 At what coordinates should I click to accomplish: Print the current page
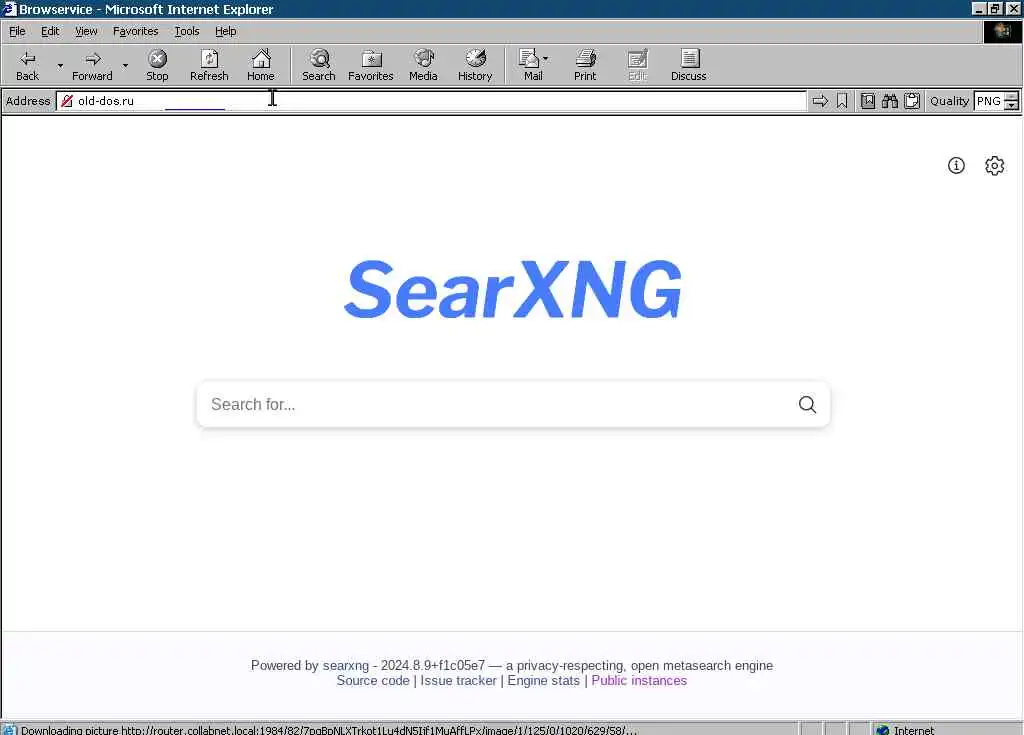[585, 65]
